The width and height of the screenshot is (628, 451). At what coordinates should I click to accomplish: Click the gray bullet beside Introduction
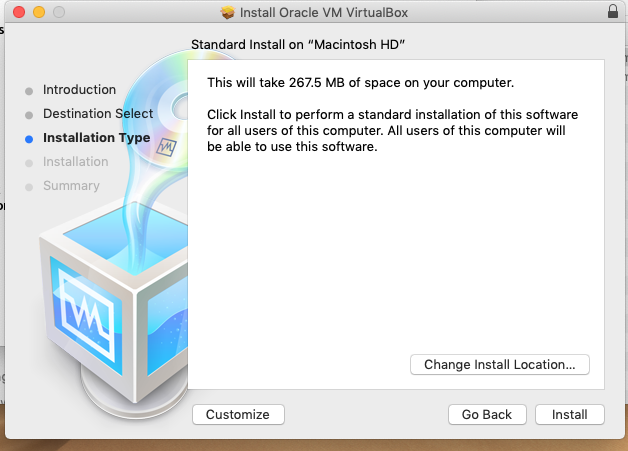pos(29,91)
